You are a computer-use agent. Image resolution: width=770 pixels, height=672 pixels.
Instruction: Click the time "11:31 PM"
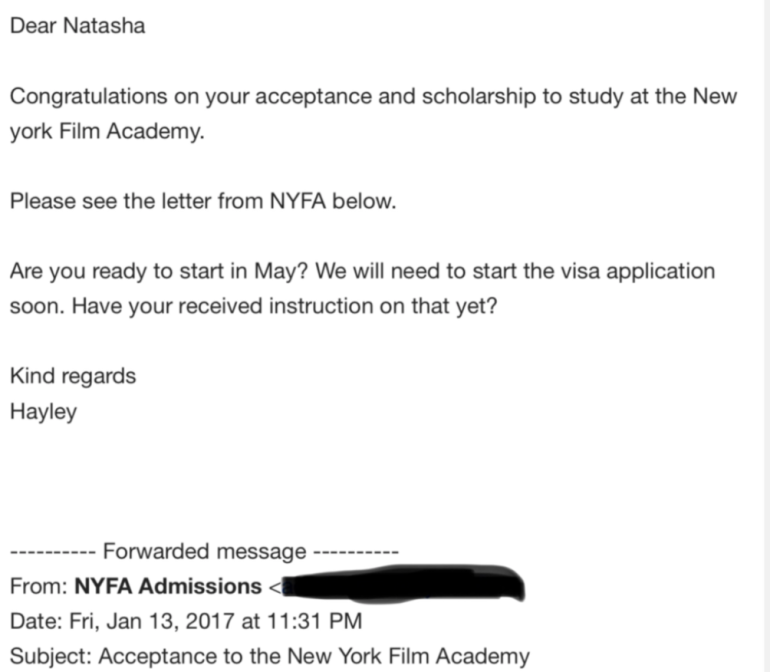[x=314, y=621]
